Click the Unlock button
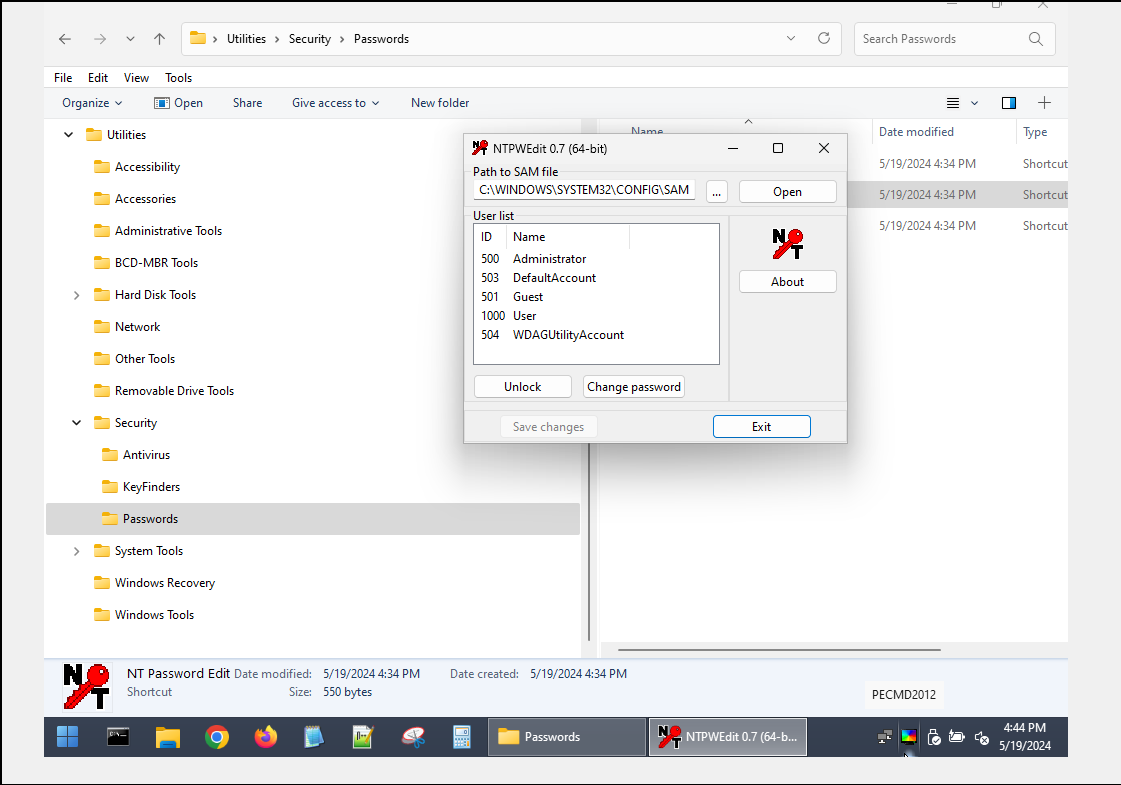 (523, 387)
